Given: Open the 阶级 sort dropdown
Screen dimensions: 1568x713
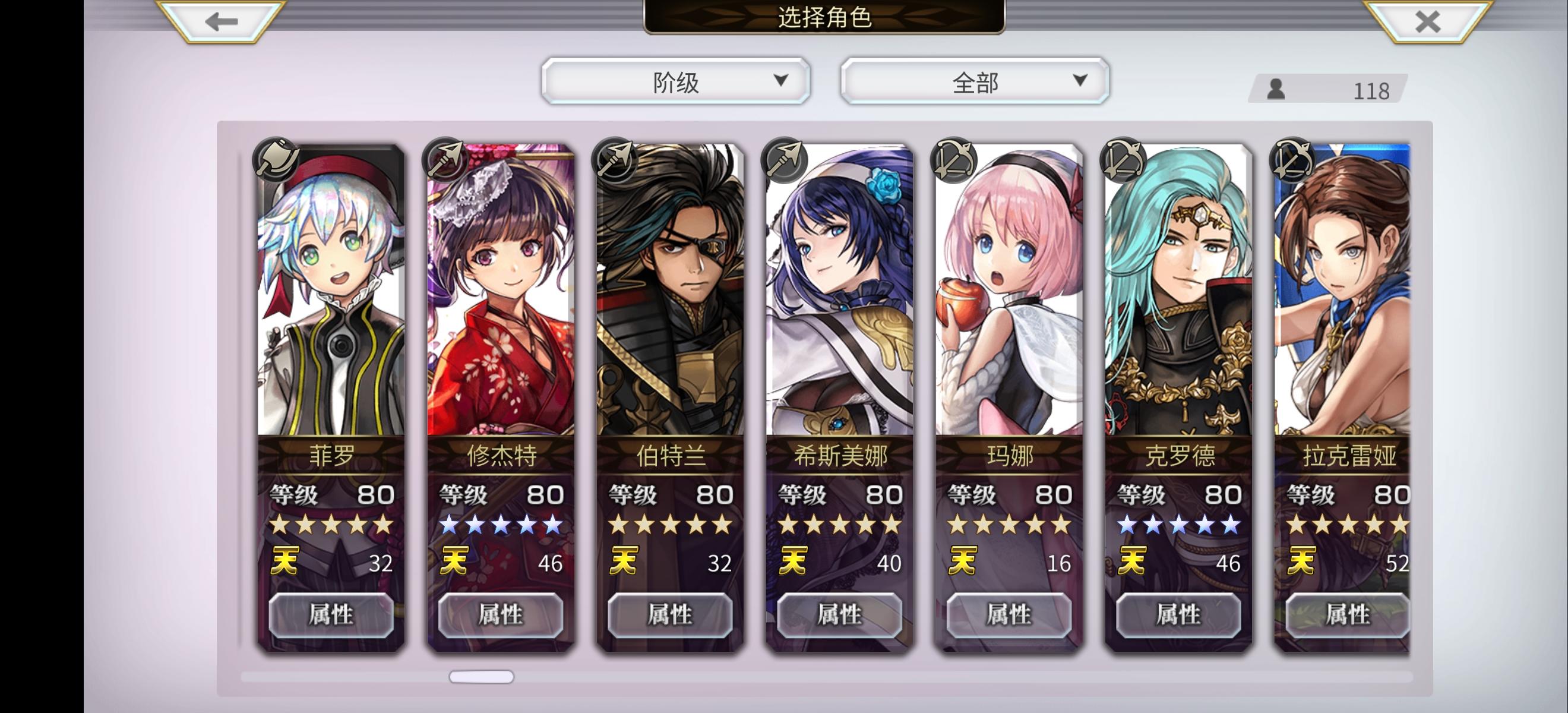Looking at the screenshot, I should pyautogui.click(x=676, y=81).
